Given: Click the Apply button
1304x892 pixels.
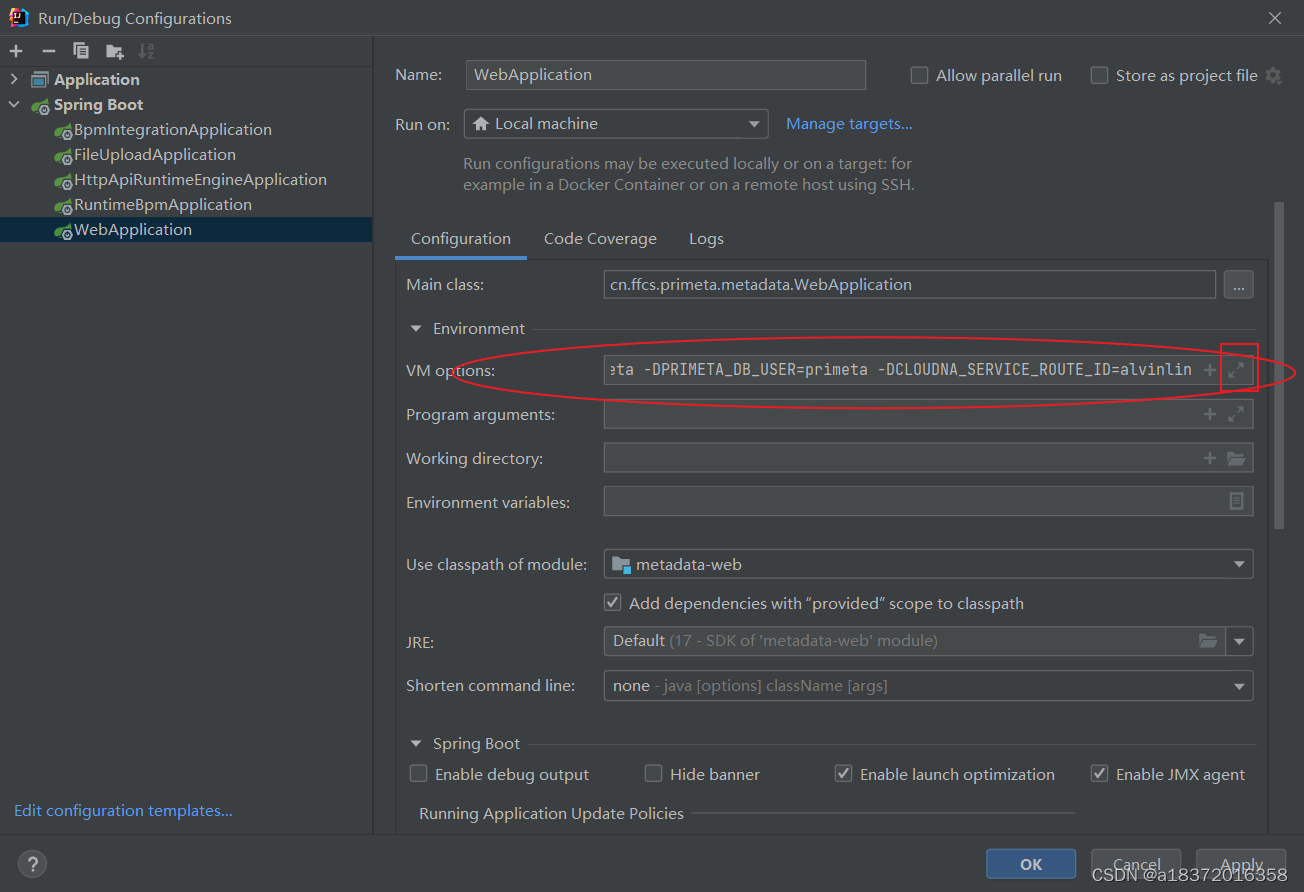Looking at the screenshot, I should pos(1242,864).
